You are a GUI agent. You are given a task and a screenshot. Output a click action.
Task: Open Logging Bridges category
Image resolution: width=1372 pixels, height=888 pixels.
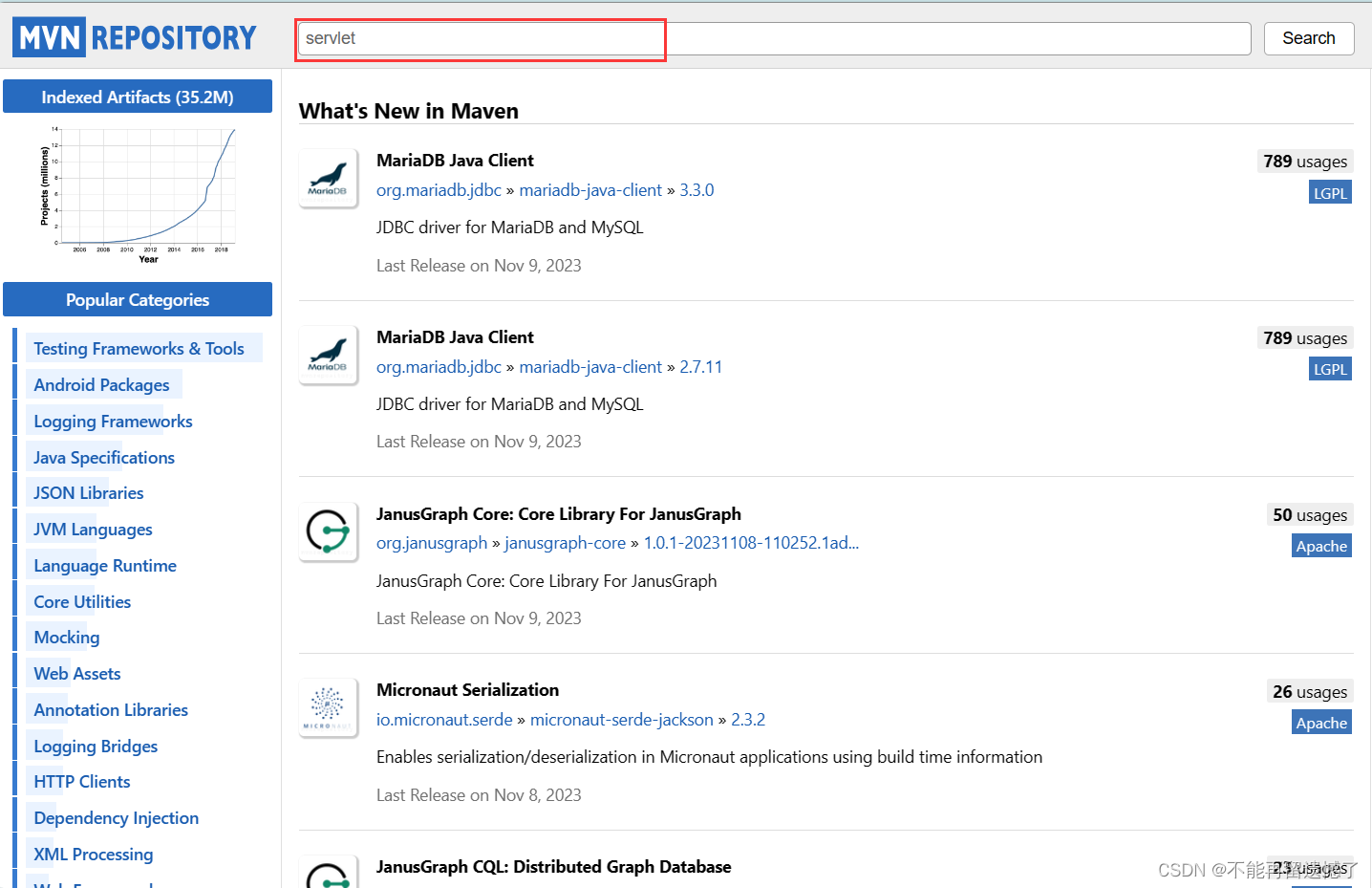(96, 747)
